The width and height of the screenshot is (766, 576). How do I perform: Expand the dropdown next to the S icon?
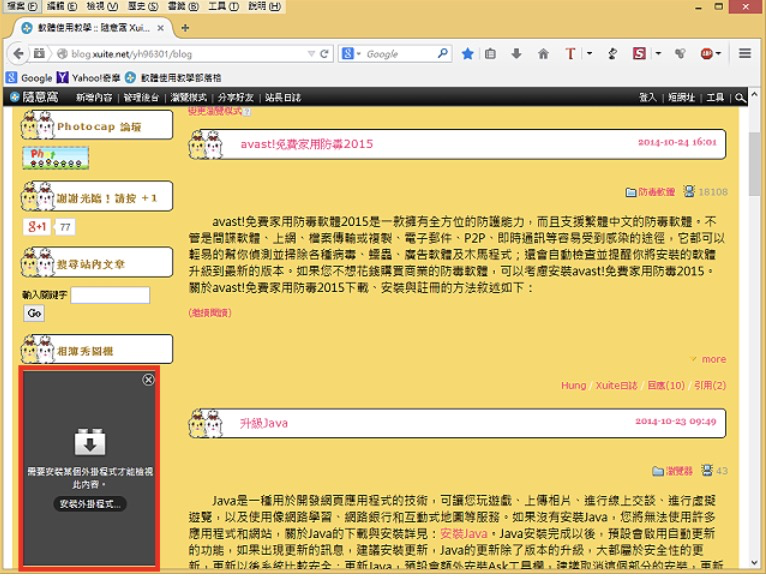tap(658, 54)
